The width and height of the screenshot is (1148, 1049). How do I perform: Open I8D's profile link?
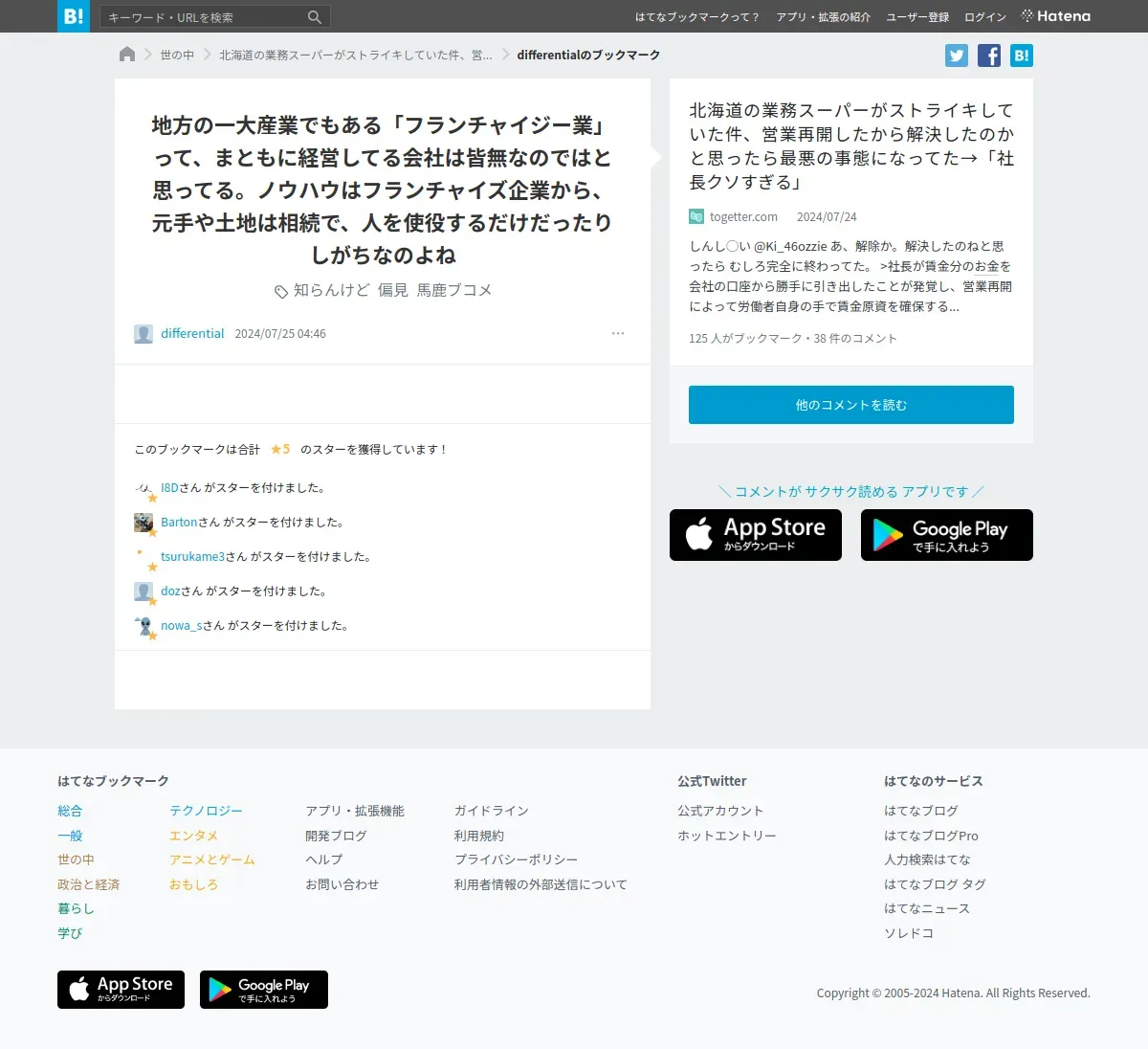[169, 488]
